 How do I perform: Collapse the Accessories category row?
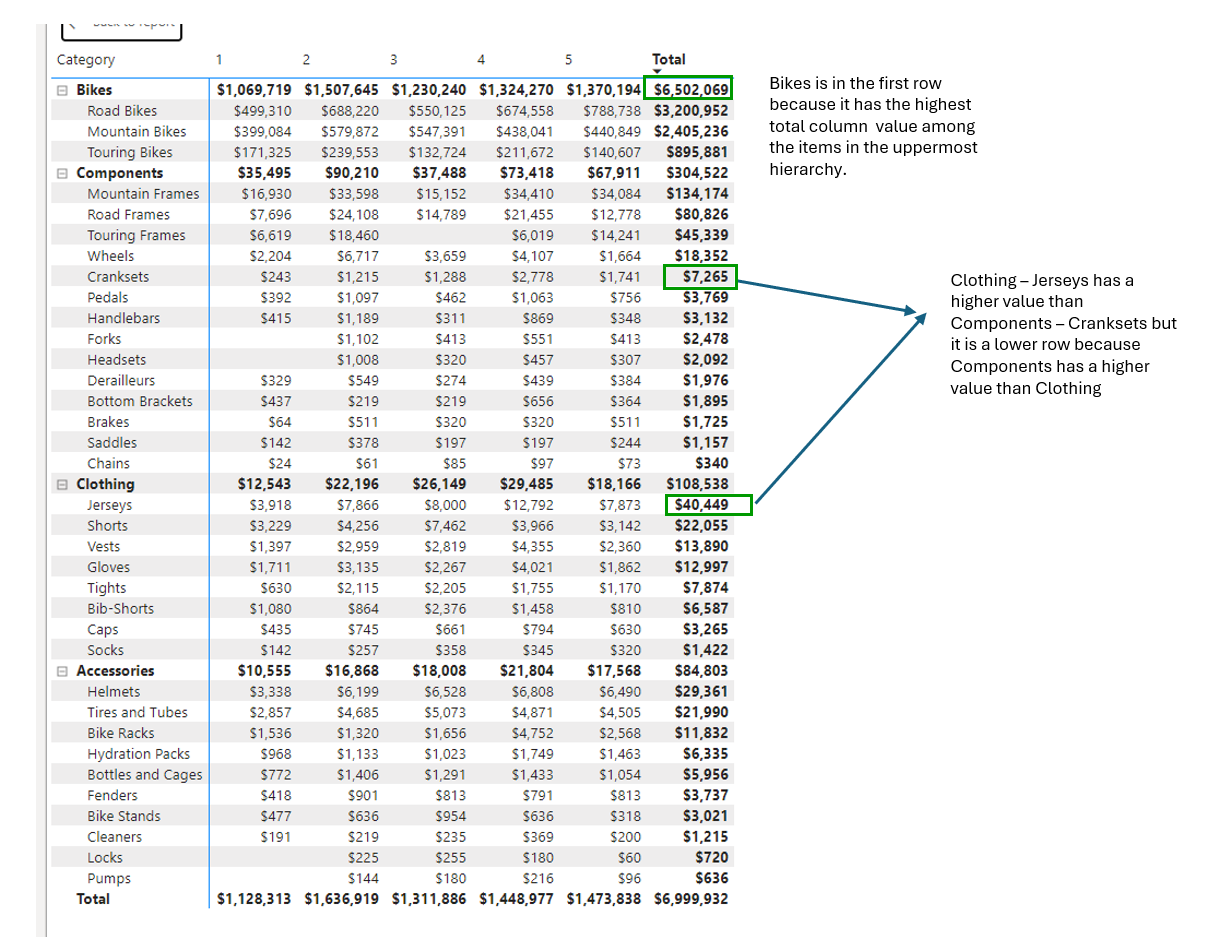(x=63, y=671)
